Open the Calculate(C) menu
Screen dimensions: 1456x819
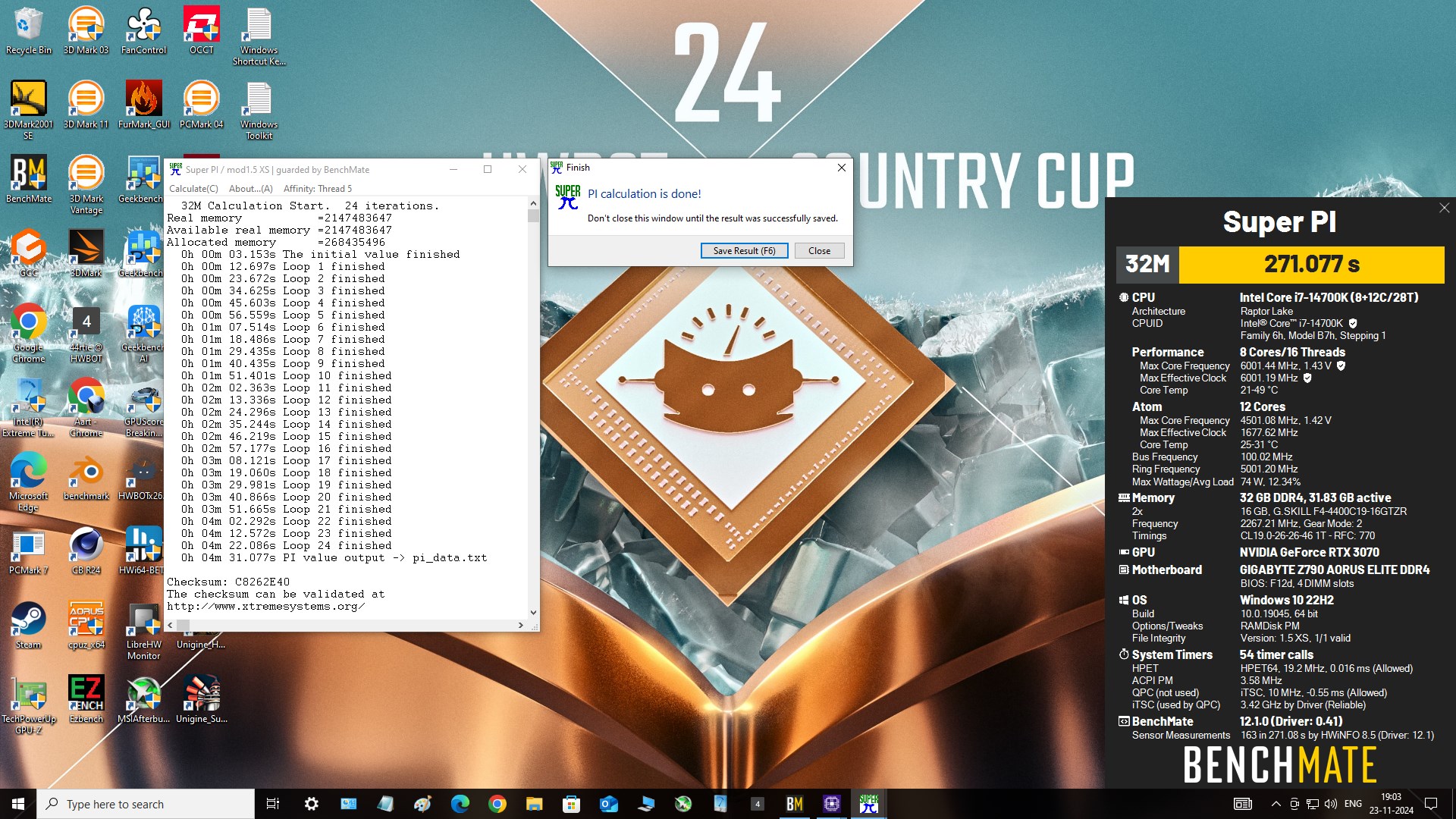tap(193, 189)
